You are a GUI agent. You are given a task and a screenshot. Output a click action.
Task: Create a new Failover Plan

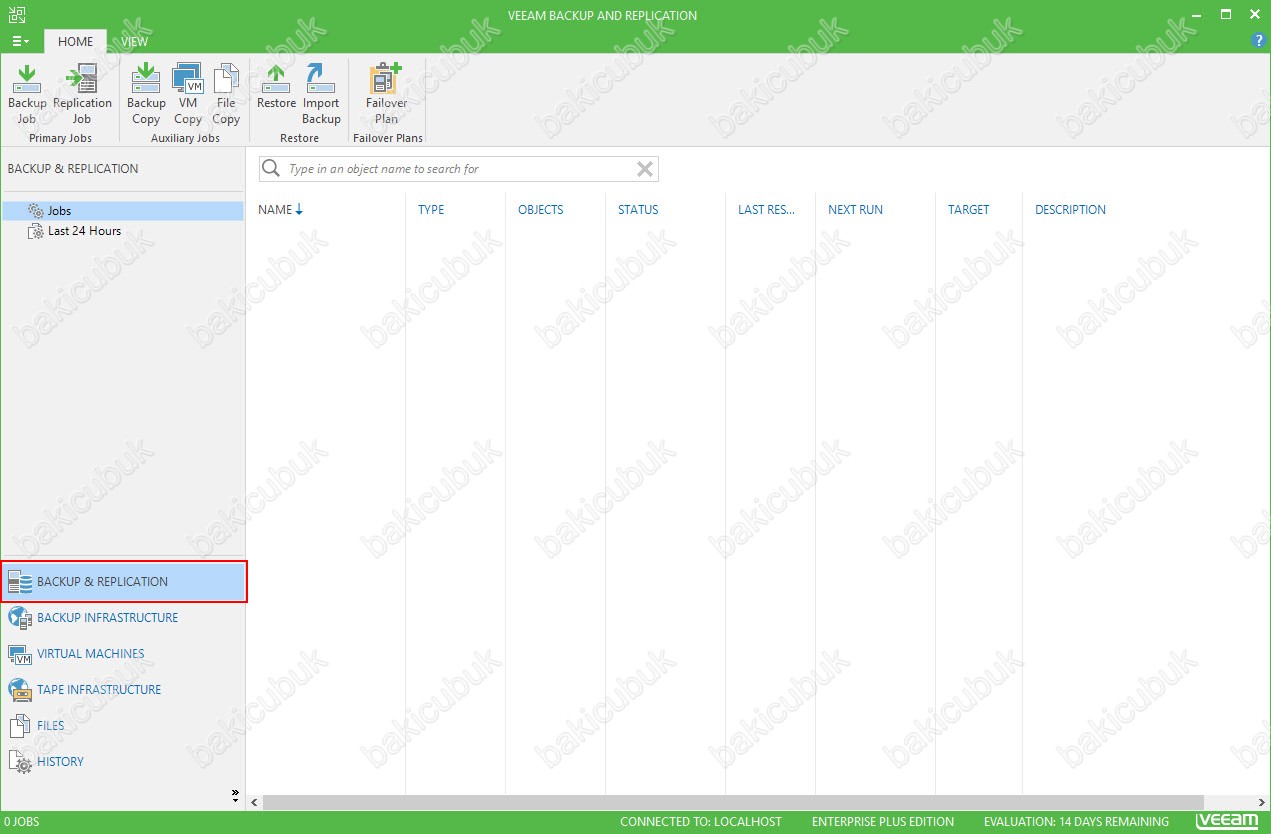[x=386, y=95]
